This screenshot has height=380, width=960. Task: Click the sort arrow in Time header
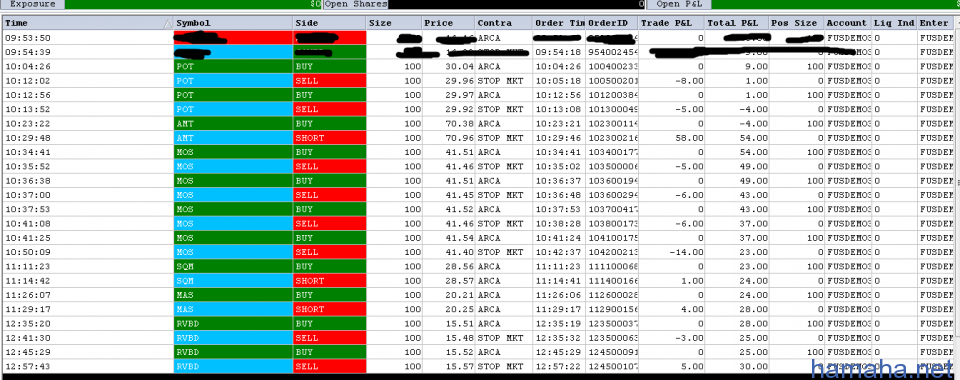pos(168,24)
